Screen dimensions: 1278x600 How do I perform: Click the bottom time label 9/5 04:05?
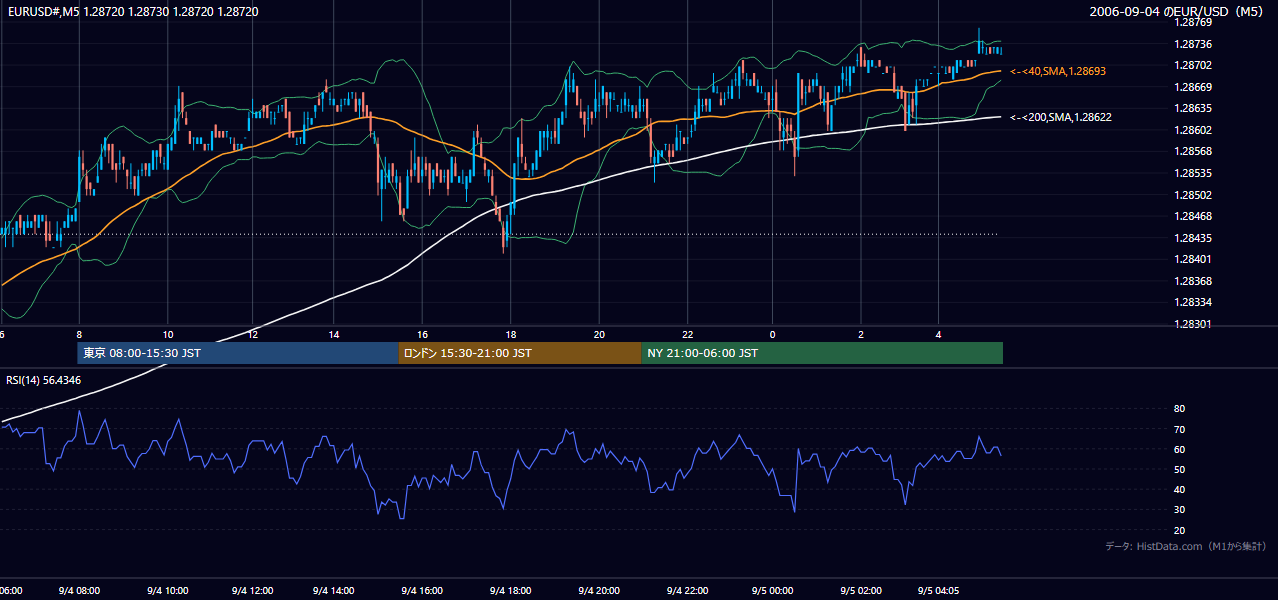point(941,591)
